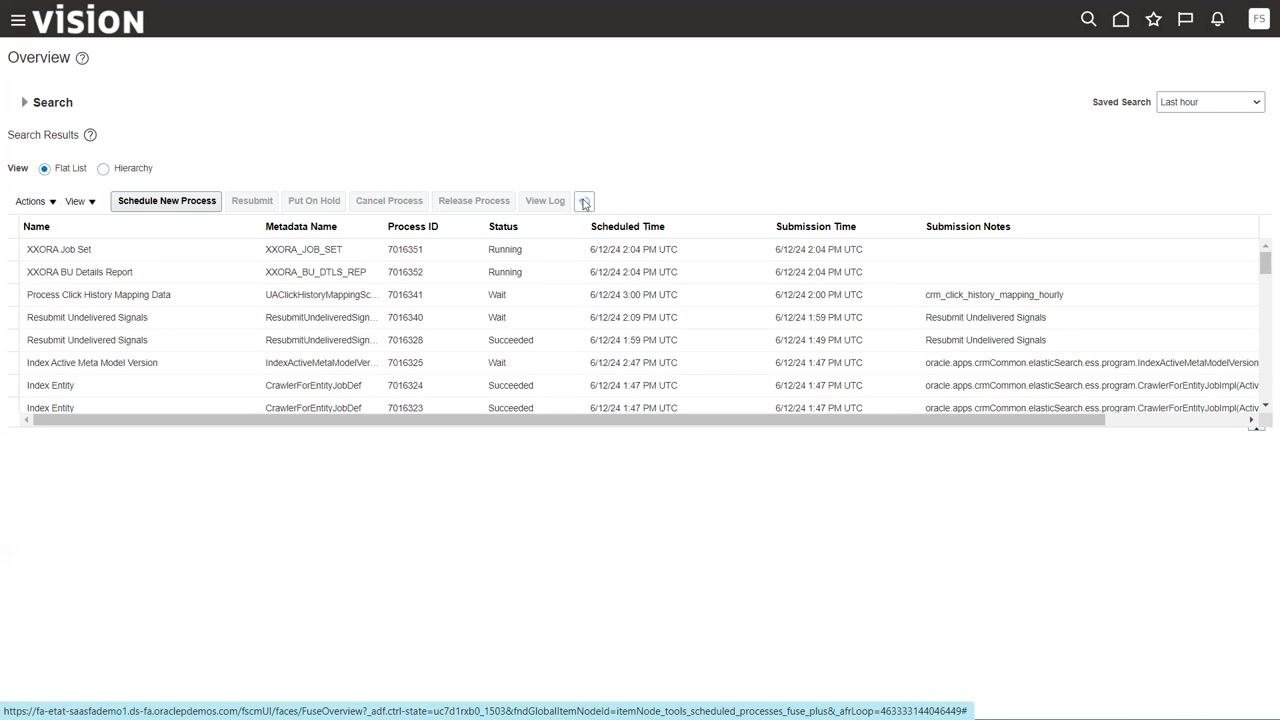
Task: Open Favorites star icon
Action: (x=1153, y=19)
